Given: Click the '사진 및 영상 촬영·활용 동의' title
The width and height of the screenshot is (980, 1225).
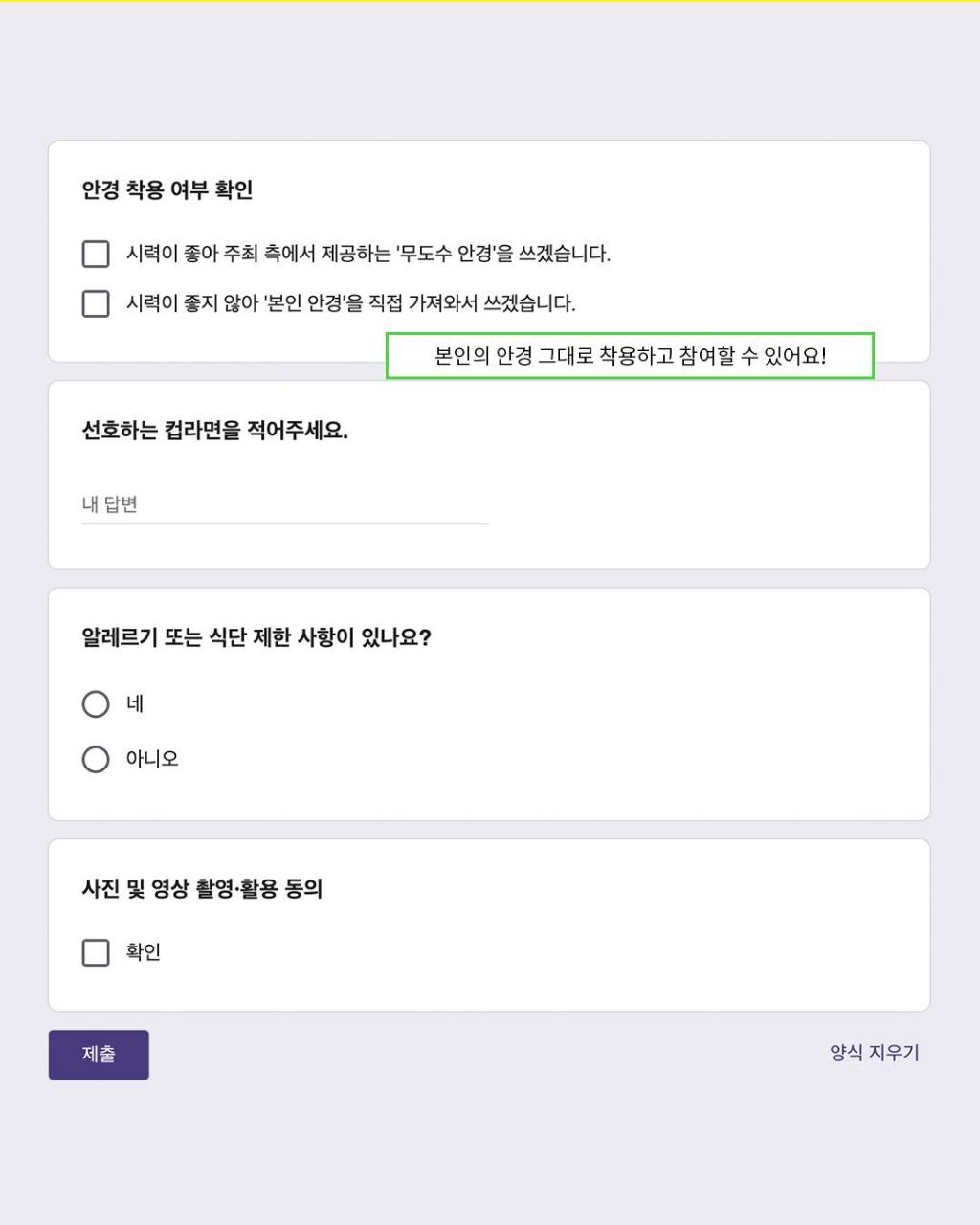Looking at the screenshot, I should 202,889.
